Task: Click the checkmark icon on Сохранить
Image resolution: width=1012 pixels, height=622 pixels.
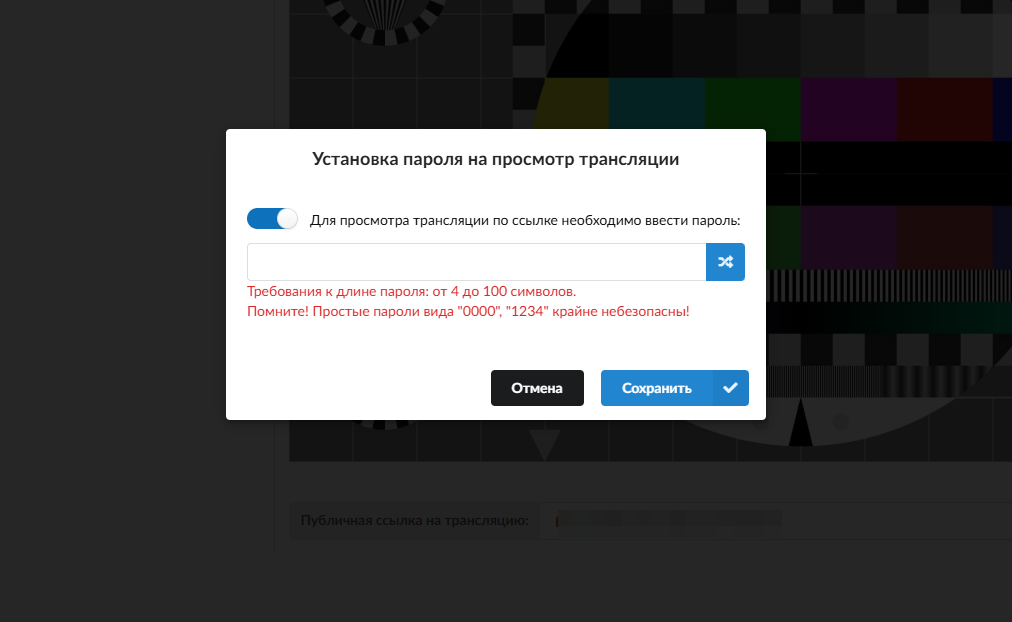Action: click(x=731, y=388)
